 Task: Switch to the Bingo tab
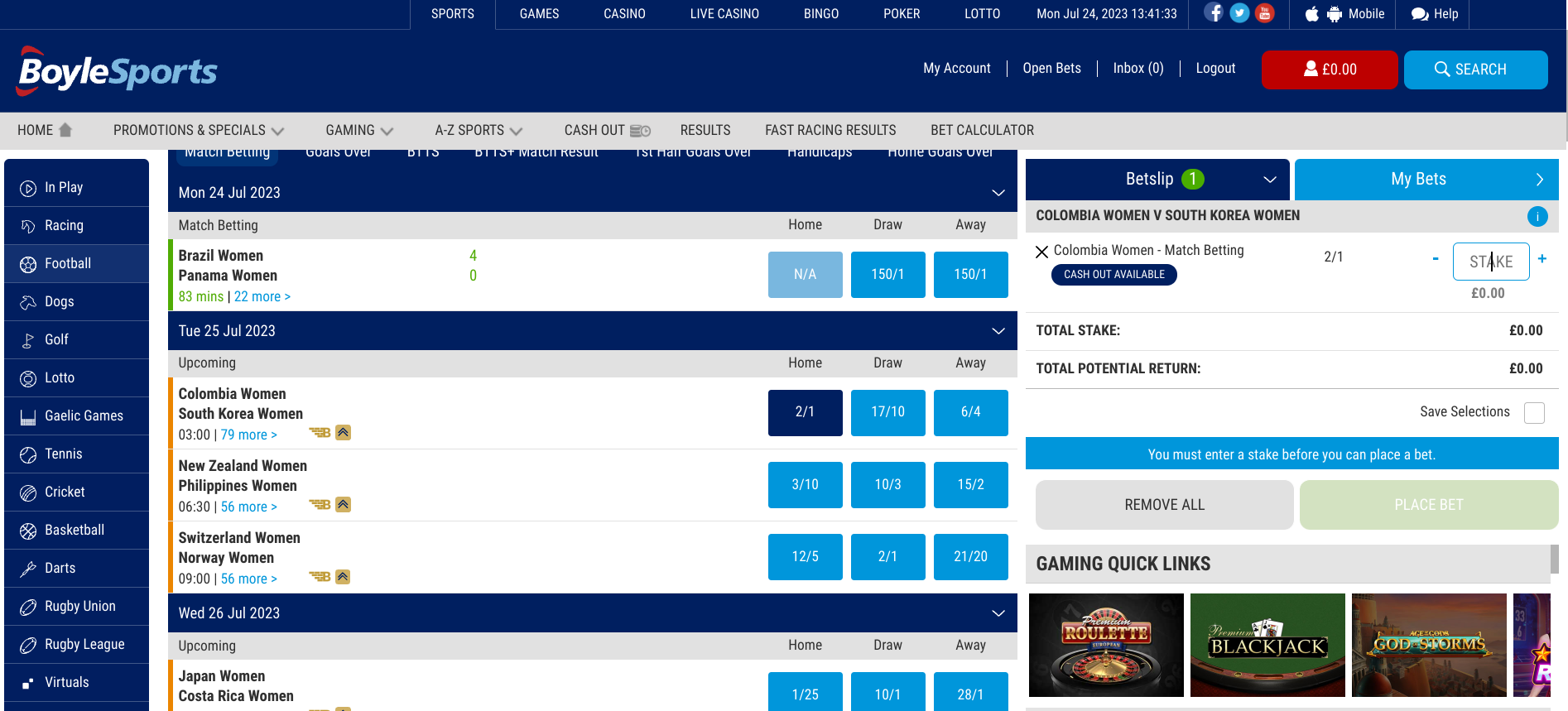[821, 14]
